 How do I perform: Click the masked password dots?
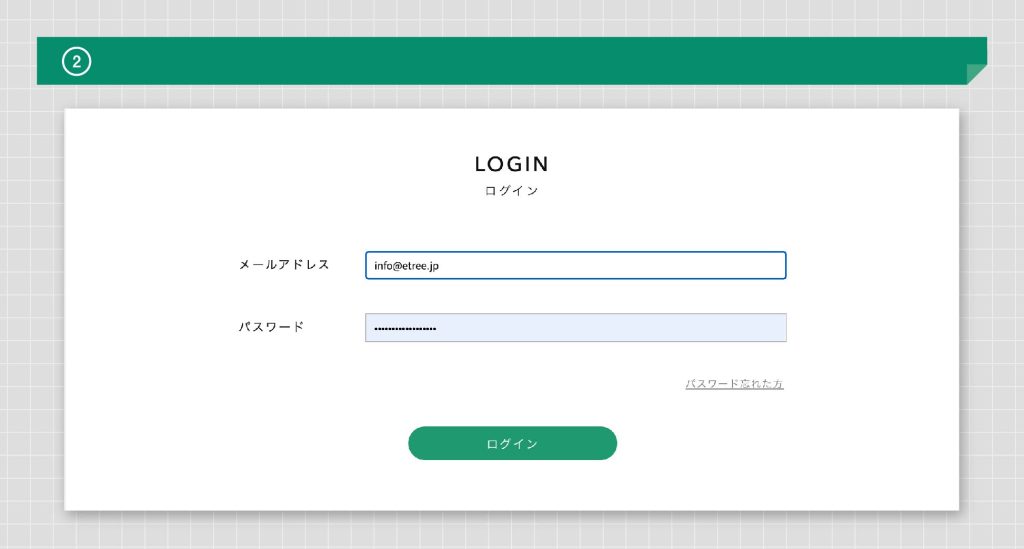[405, 329]
